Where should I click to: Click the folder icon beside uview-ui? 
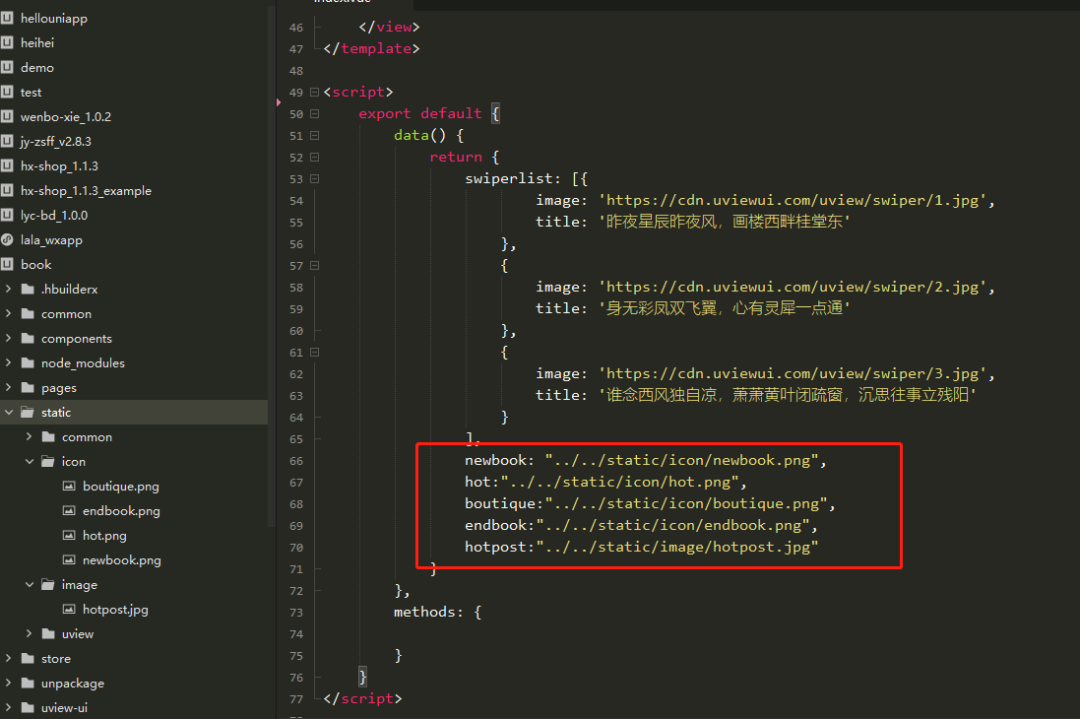pyautogui.click(x=27, y=708)
